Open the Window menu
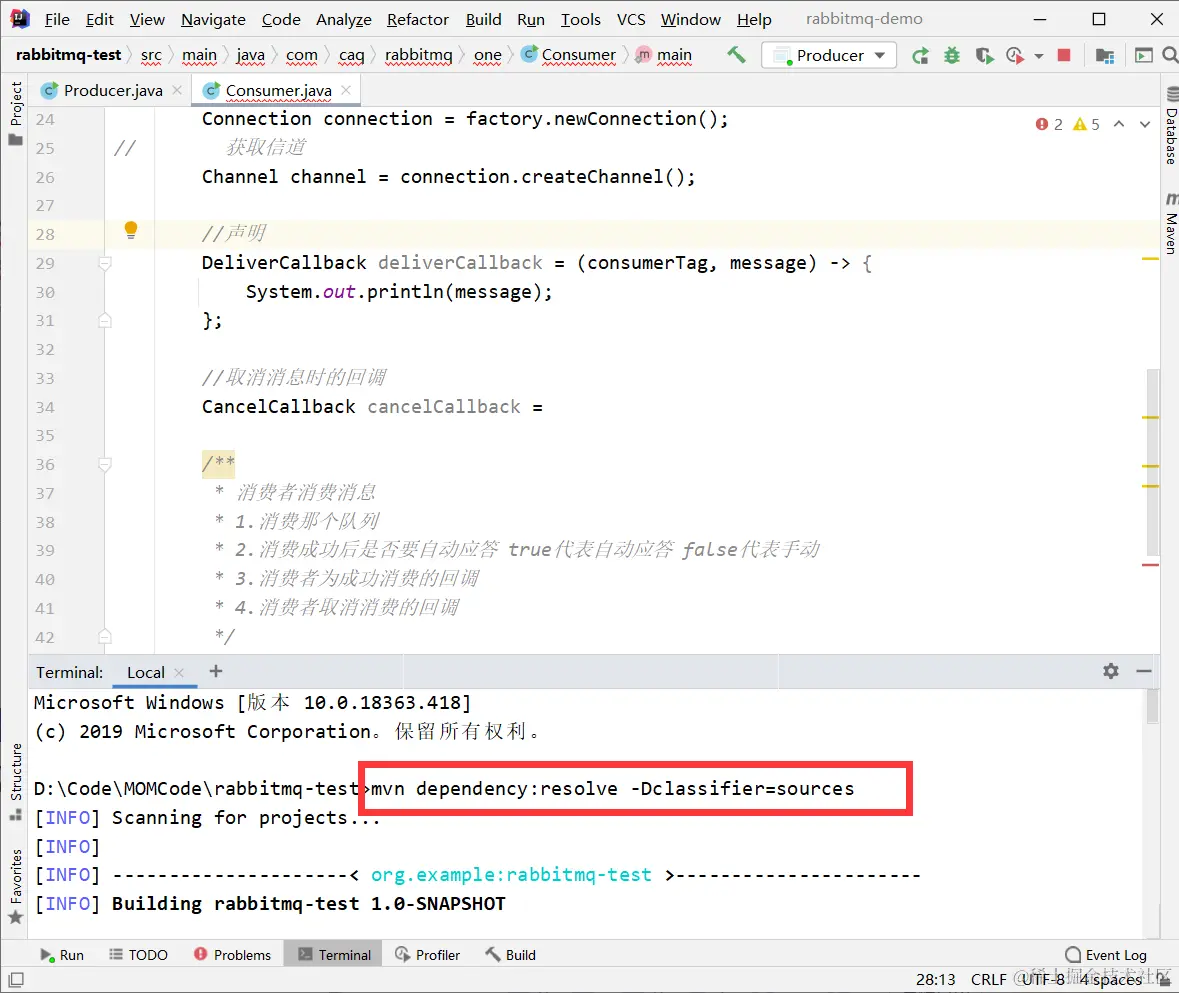The width and height of the screenshot is (1179, 993). coord(690,20)
